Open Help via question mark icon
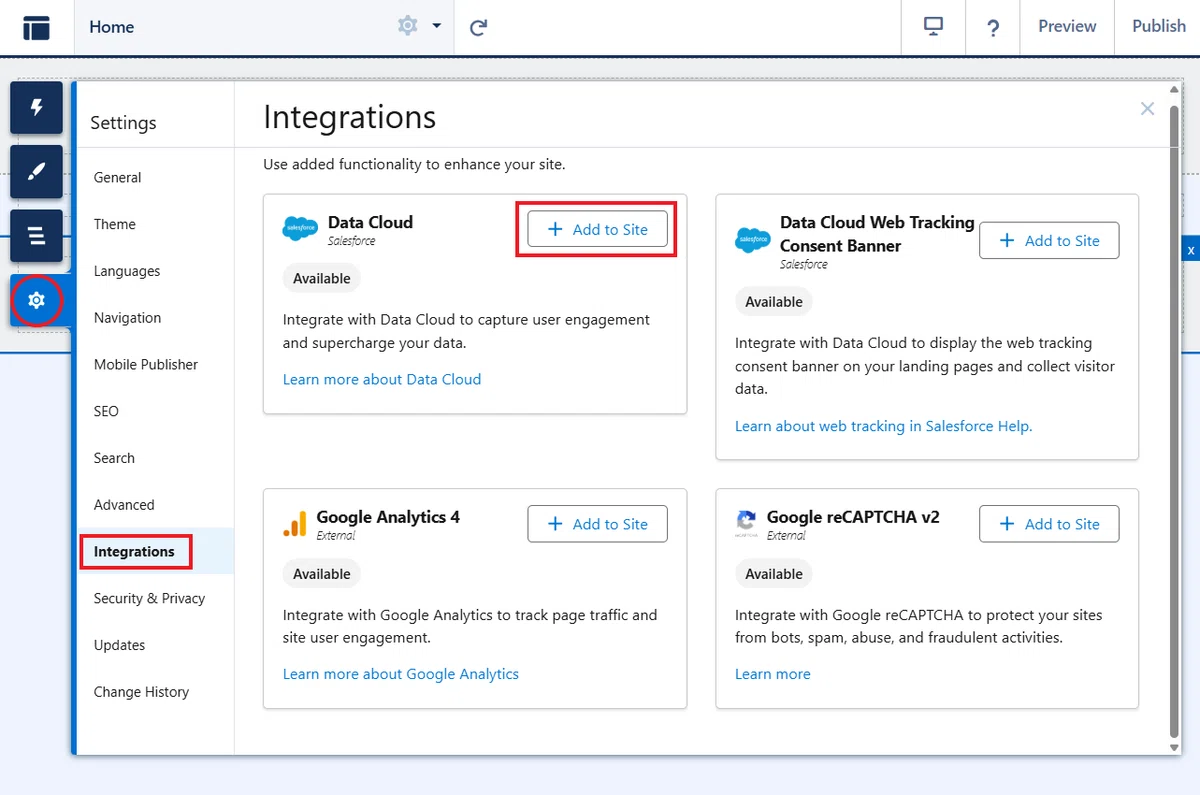This screenshot has width=1200, height=795. [x=993, y=27]
